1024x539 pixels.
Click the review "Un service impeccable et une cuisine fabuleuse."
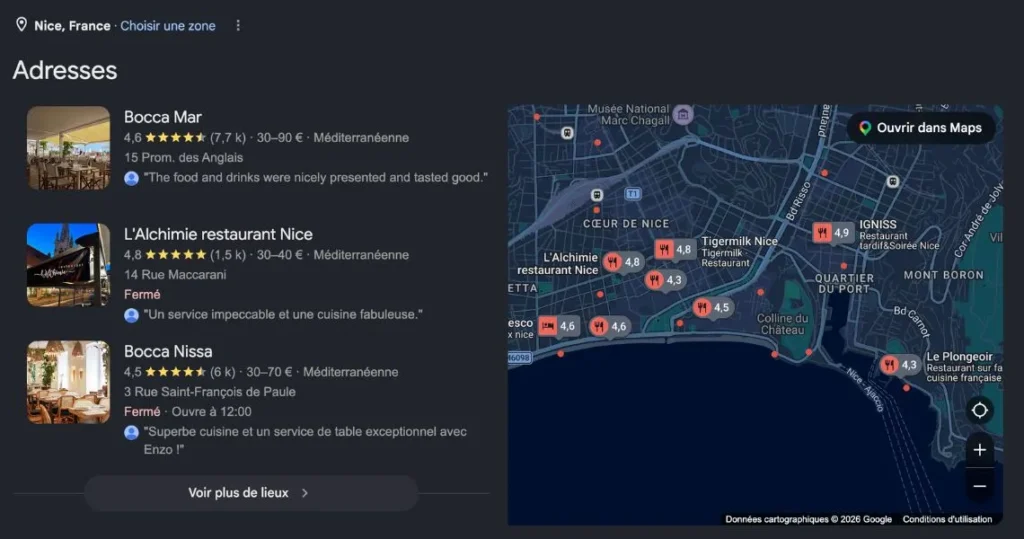point(283,314)
